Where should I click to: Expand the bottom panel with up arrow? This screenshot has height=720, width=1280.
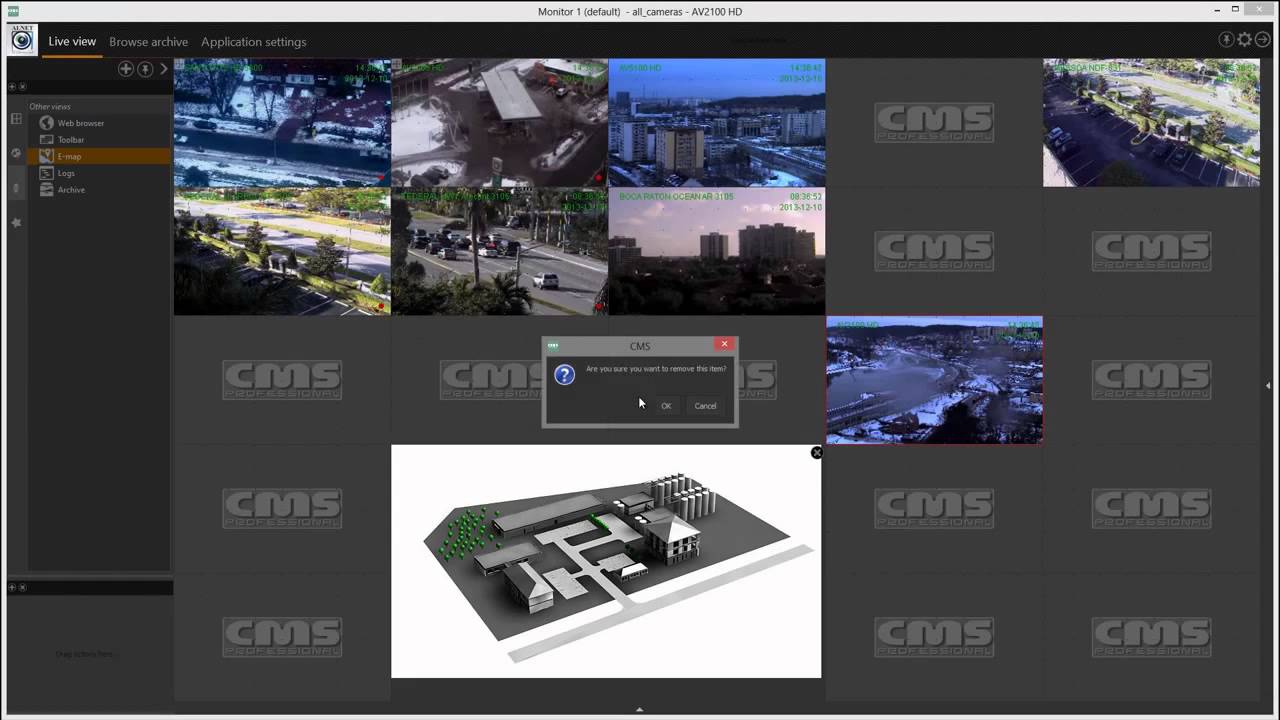coord(639,710)
